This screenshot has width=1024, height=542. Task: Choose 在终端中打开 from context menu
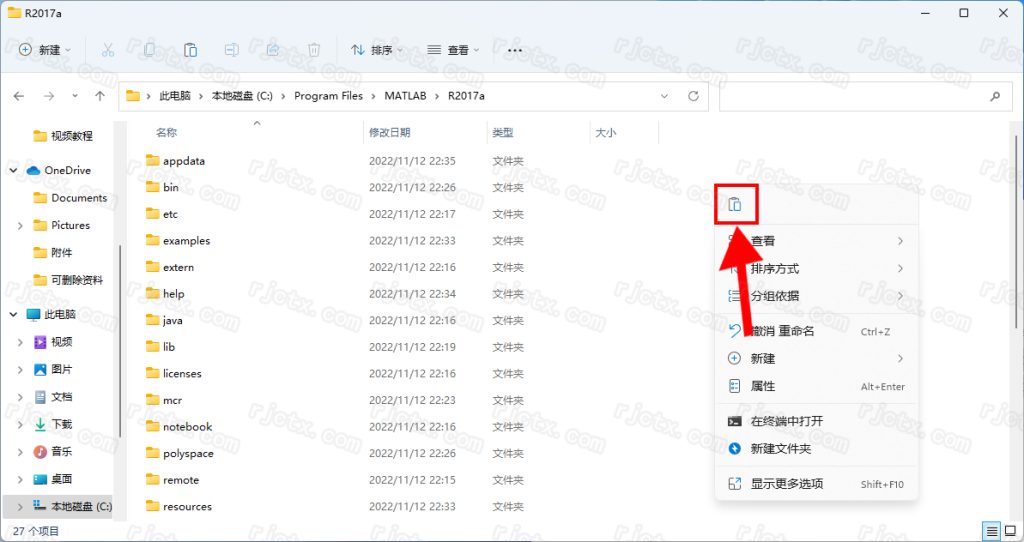point(787,421)
